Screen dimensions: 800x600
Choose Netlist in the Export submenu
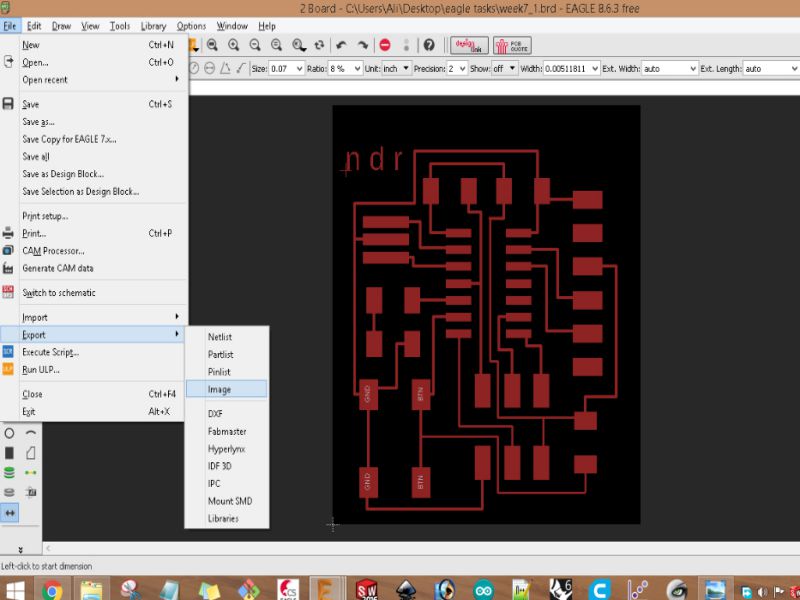tap(220, 337)
